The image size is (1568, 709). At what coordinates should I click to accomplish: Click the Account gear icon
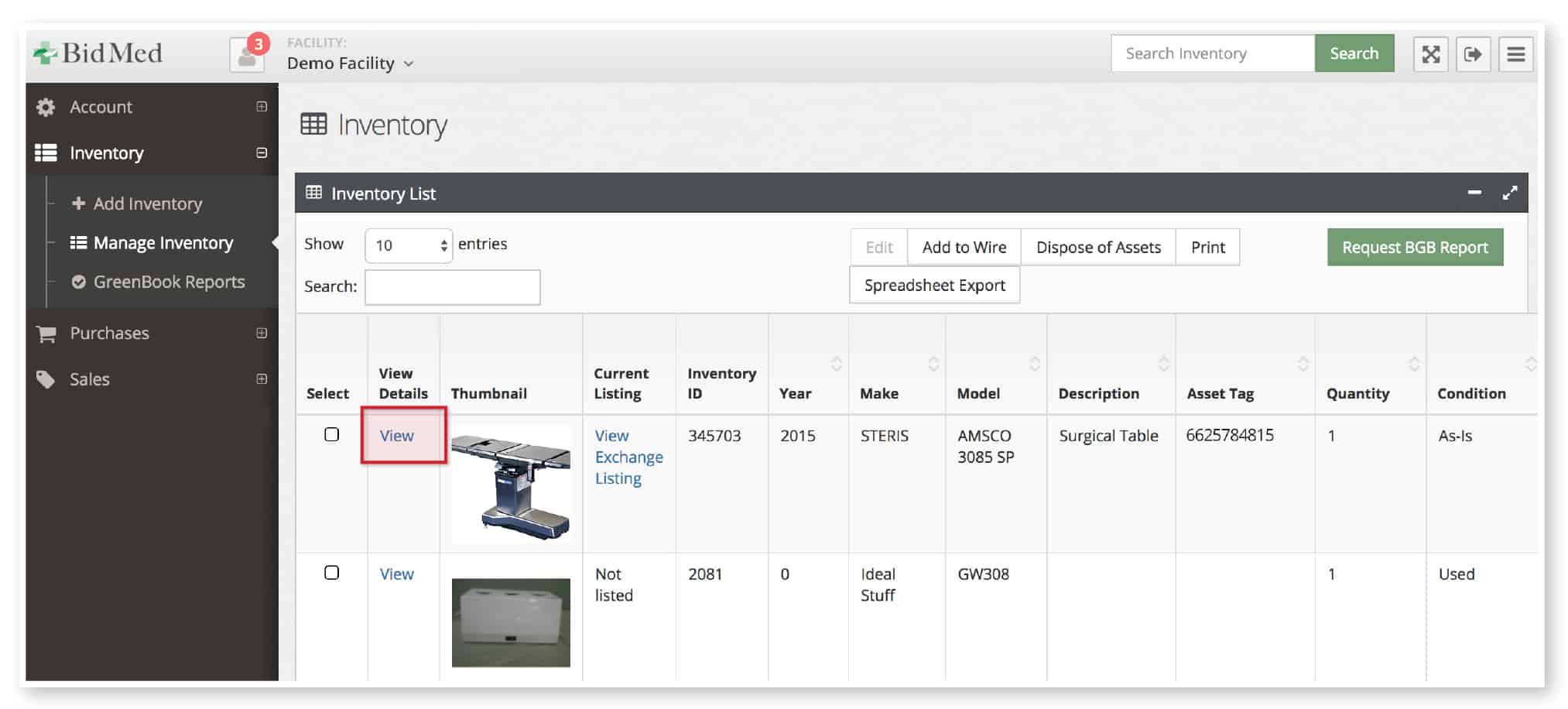[x=46, y=107]
